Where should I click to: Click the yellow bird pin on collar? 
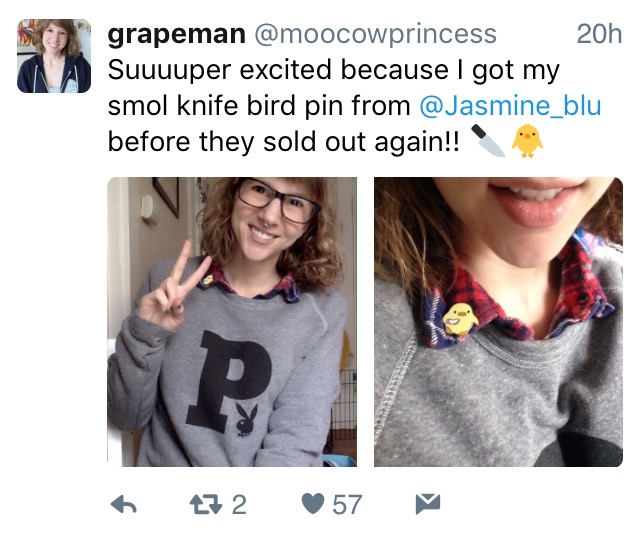coord(460,319)
